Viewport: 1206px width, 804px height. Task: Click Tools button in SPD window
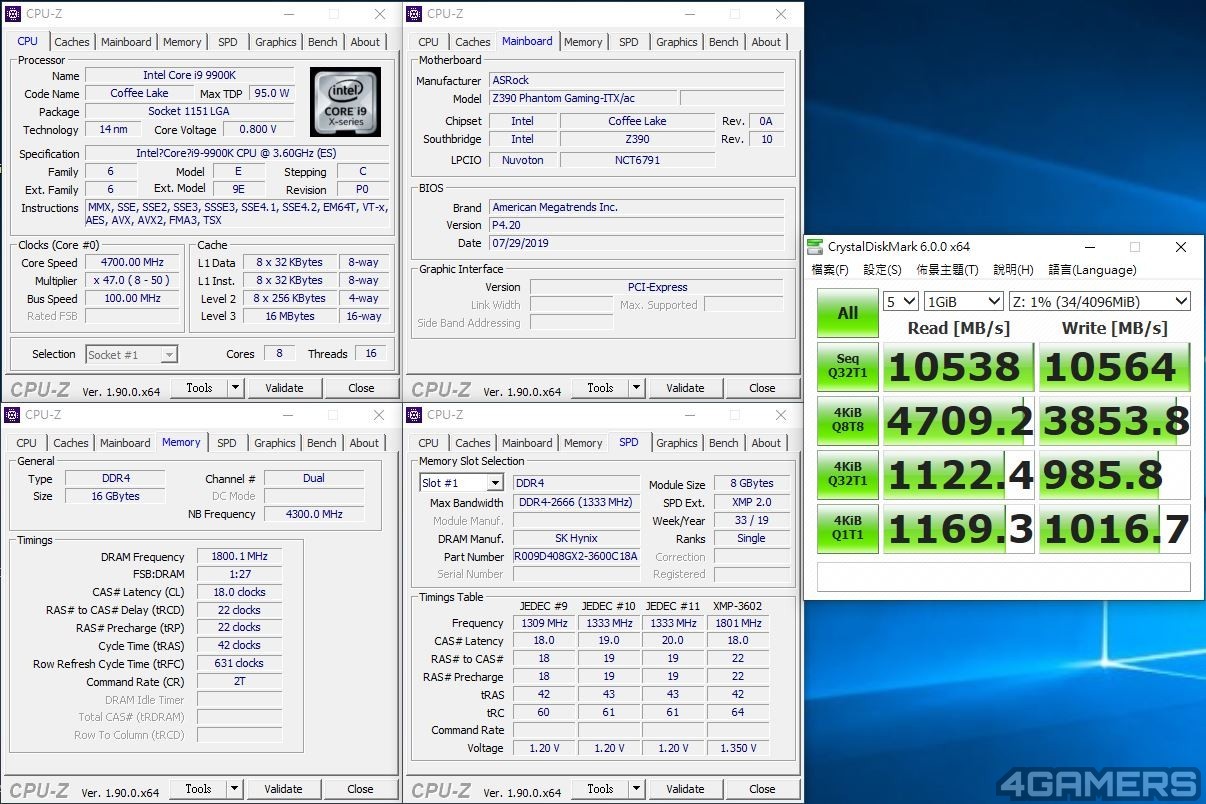tap(600, 789)
